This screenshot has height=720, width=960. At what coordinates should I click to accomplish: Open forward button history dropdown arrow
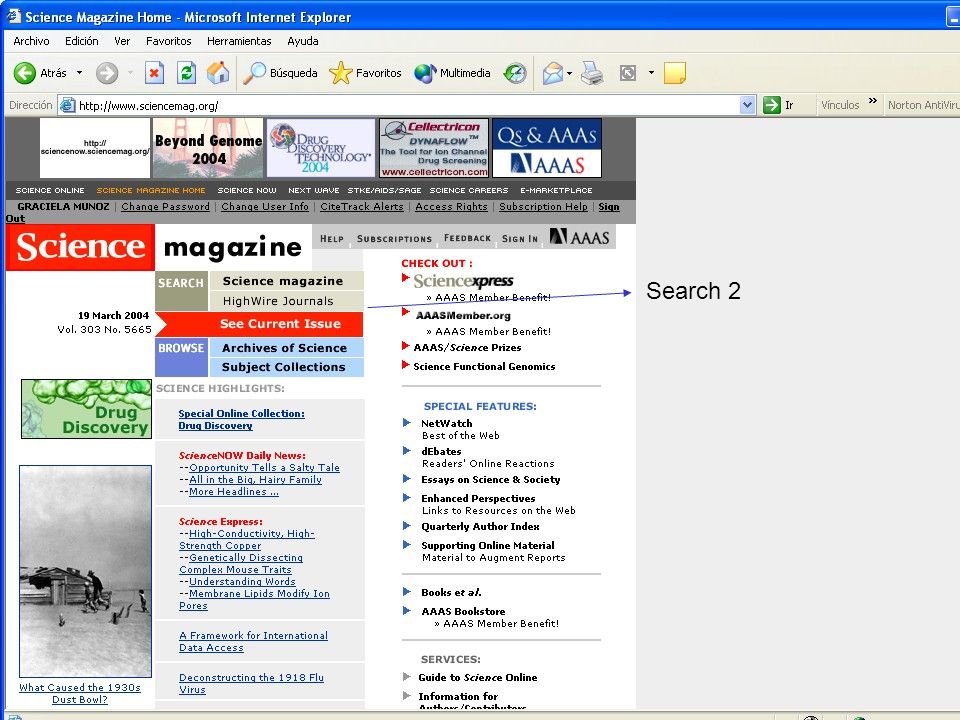pos(130,73)
